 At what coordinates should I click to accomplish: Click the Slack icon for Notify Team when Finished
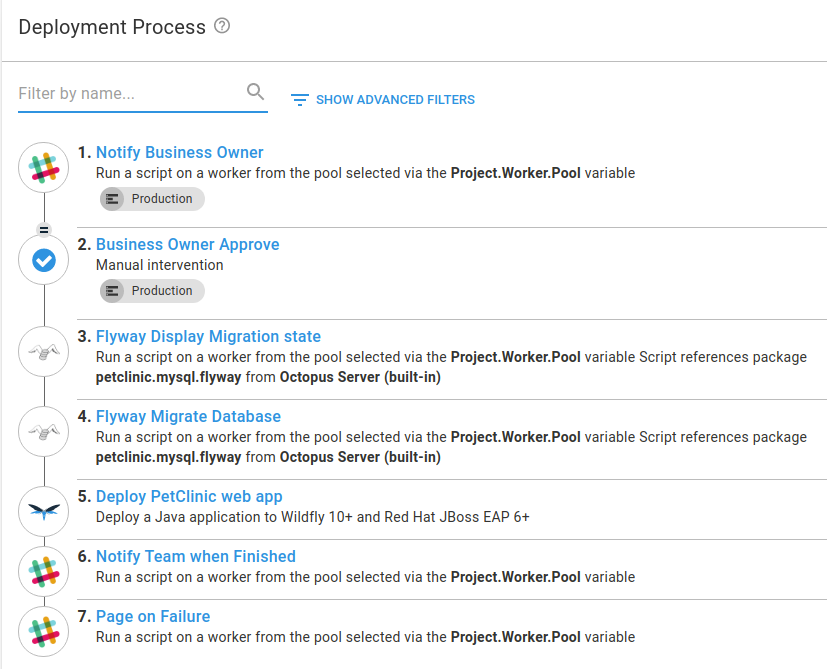pyautogui.click(x=43, y=571)
